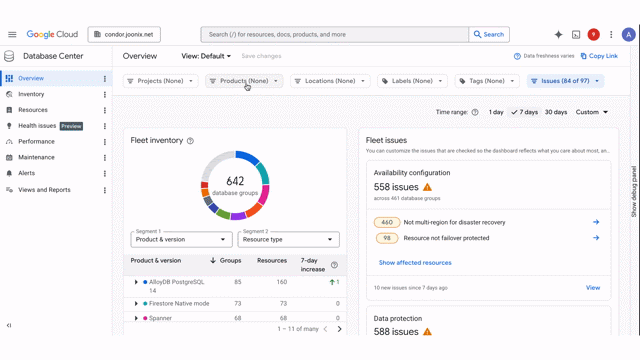The height and width of the screenshot is (360, 640).
Task: Click inside the resources search field
Action: (x=335, y=35)
